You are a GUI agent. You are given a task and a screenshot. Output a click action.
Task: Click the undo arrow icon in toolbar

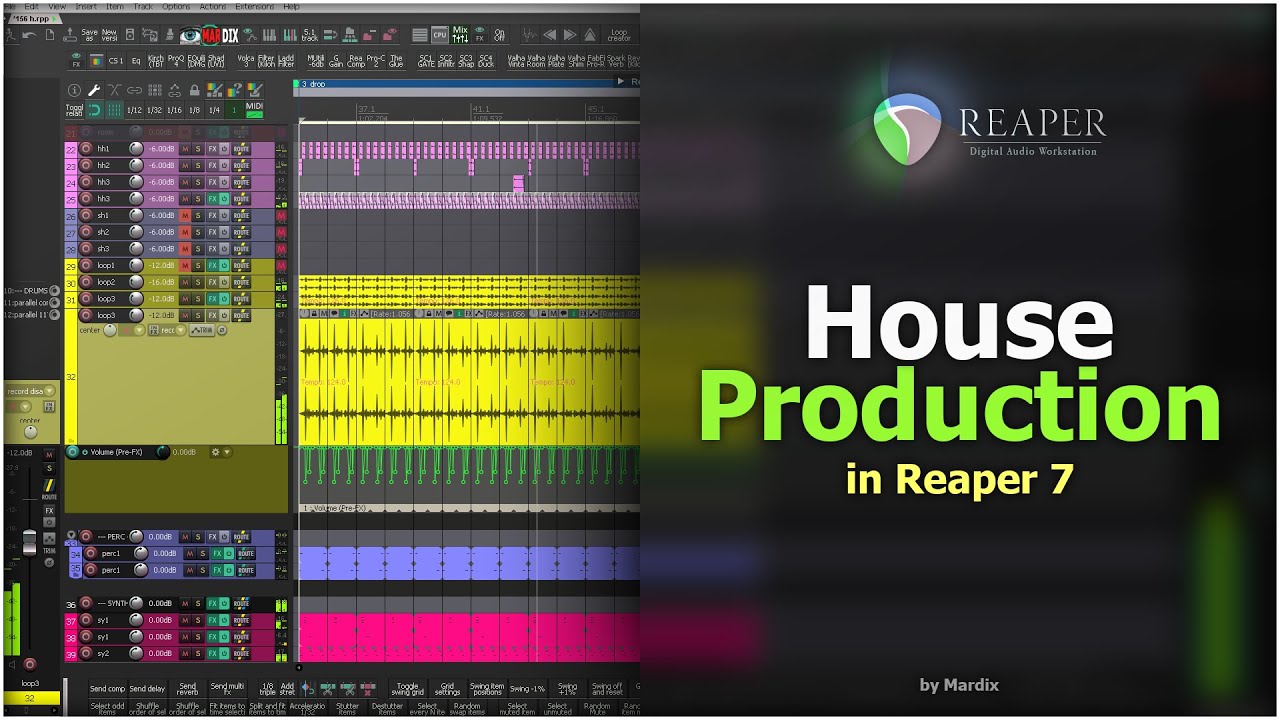coord(30,35)
